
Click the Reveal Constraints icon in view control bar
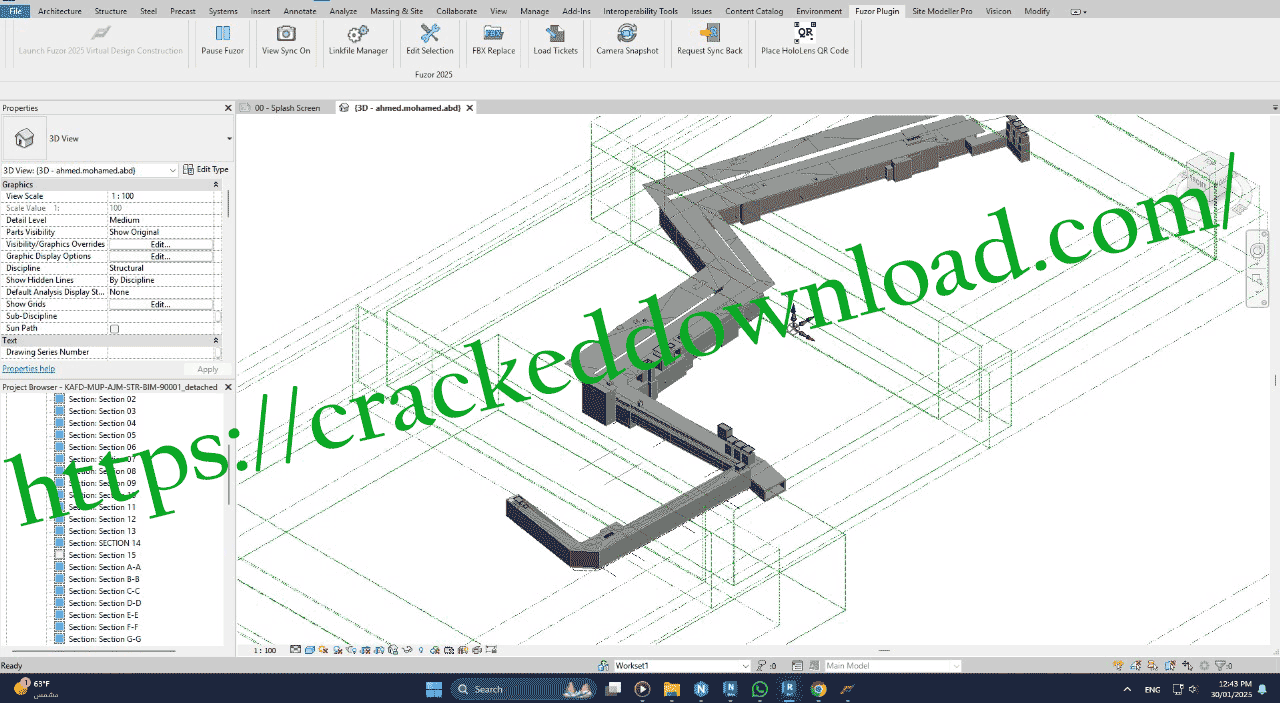coord(491,649)
